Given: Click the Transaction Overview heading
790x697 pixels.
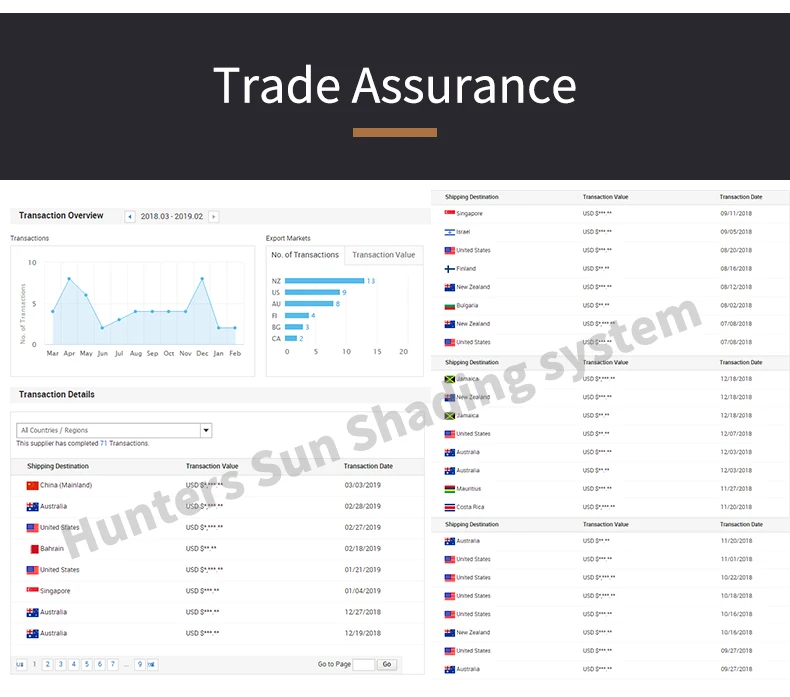Looking at the screenshot, I should click(x=61, y=216).
